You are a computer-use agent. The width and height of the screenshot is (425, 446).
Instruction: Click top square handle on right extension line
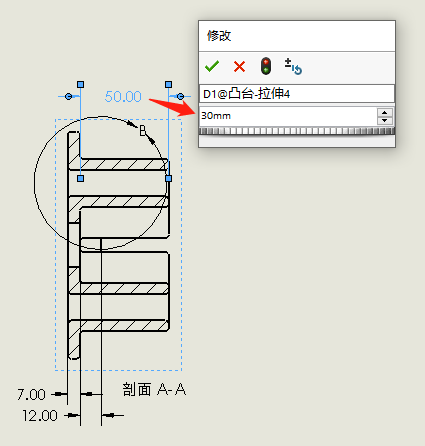click(168, 84)
